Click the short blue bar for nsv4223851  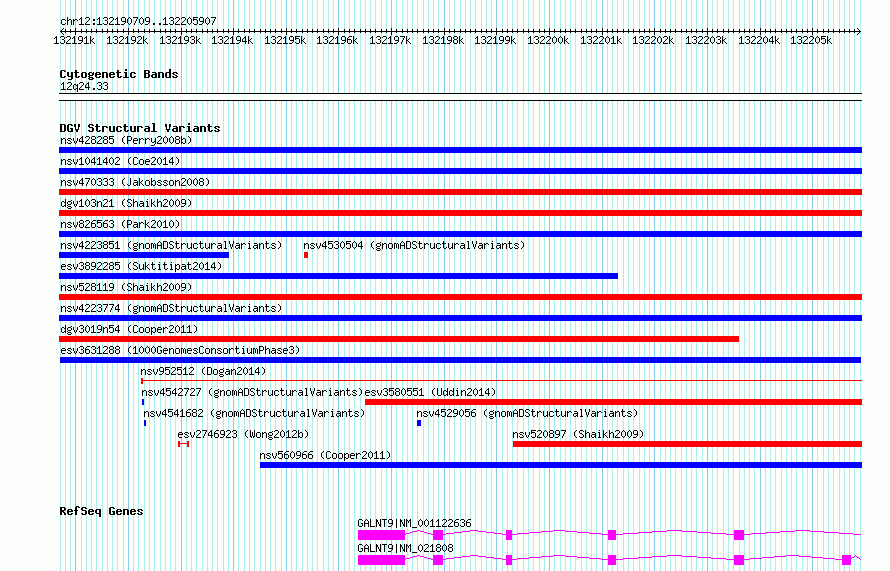[144, 255]
